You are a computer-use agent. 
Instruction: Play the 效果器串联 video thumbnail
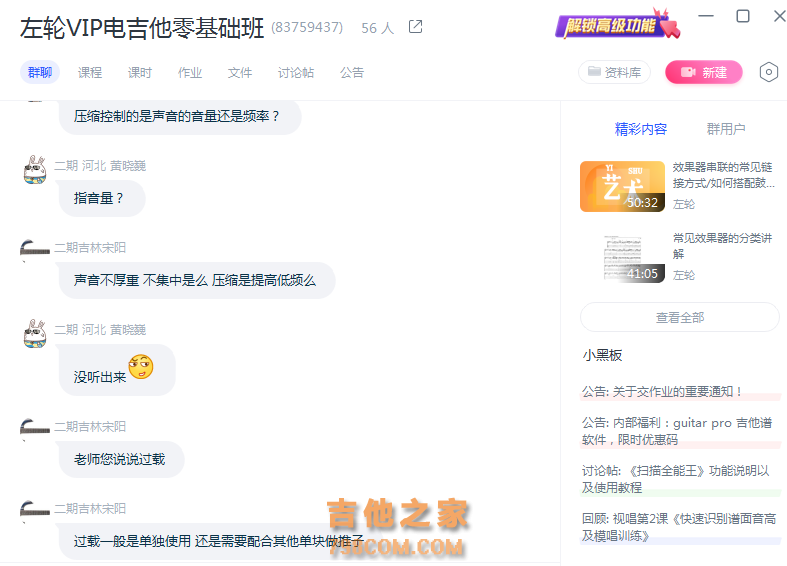pos(622,186)
